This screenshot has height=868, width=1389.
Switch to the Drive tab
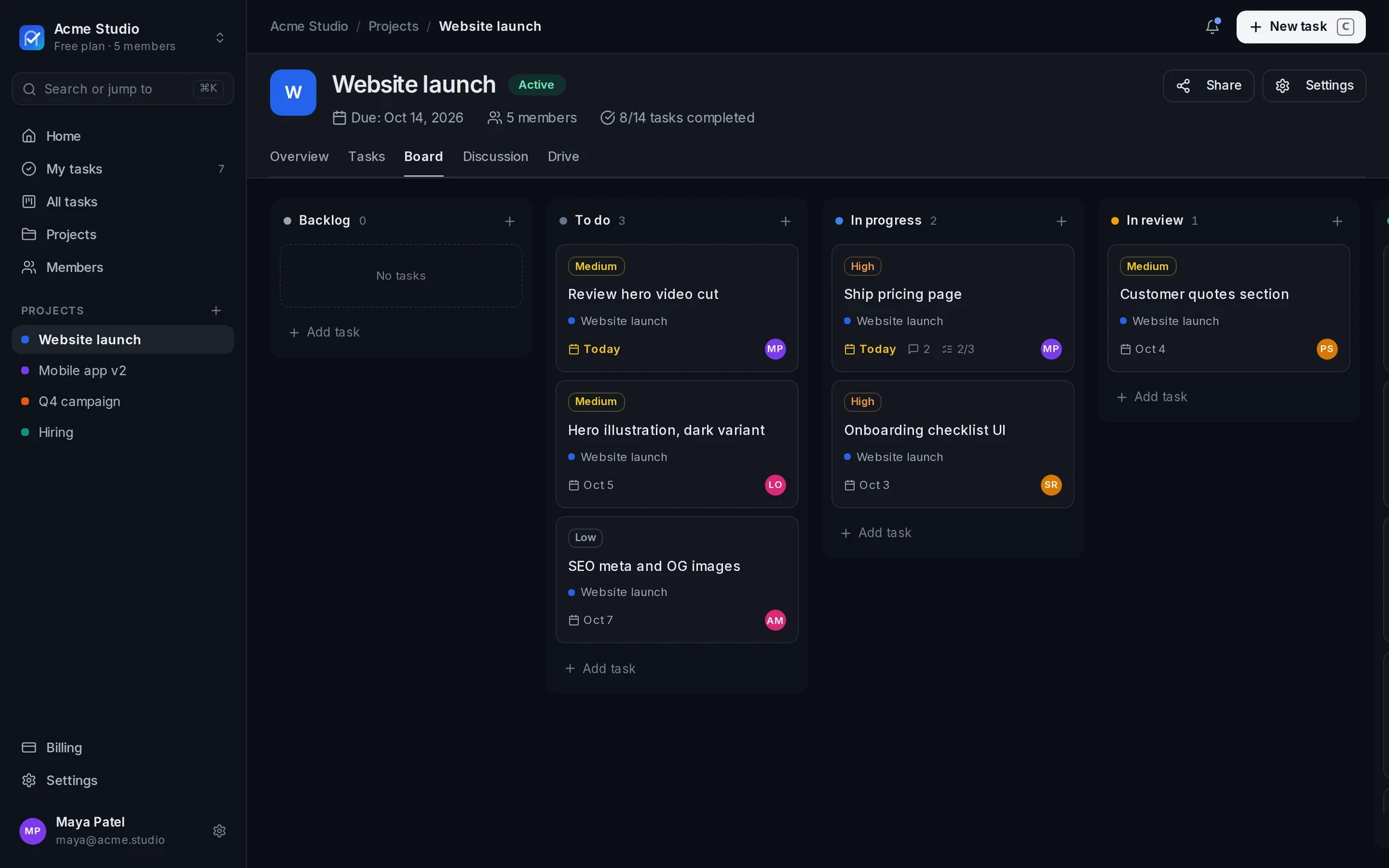point(563,156)
